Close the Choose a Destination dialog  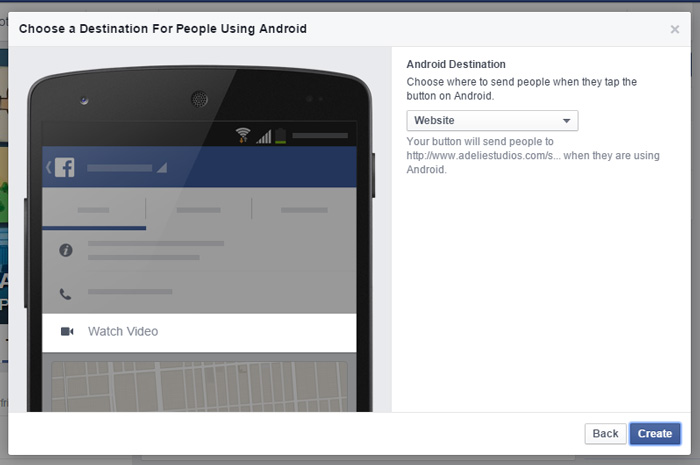[x=675, y=30]
